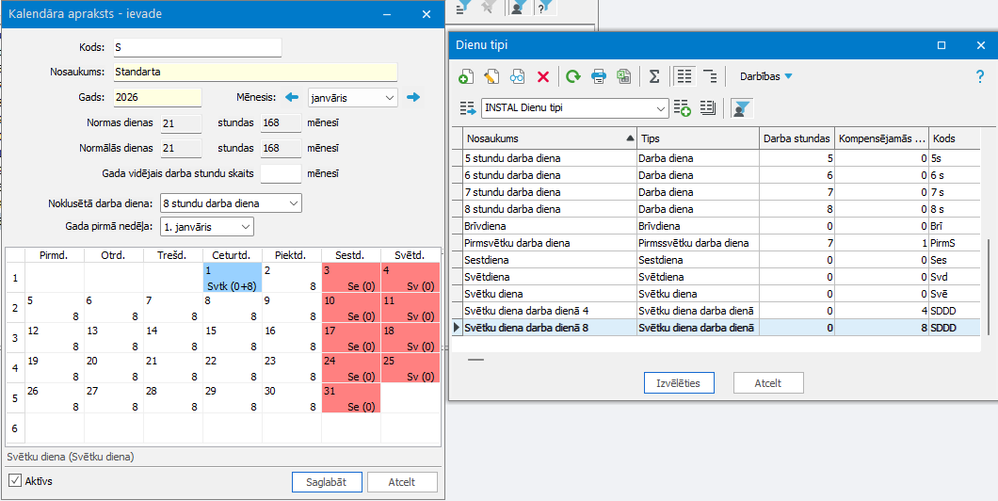Viewport: 998px width, 501px height.
Task: Select the 'Svētdiena' row
Action: point(716,277)
